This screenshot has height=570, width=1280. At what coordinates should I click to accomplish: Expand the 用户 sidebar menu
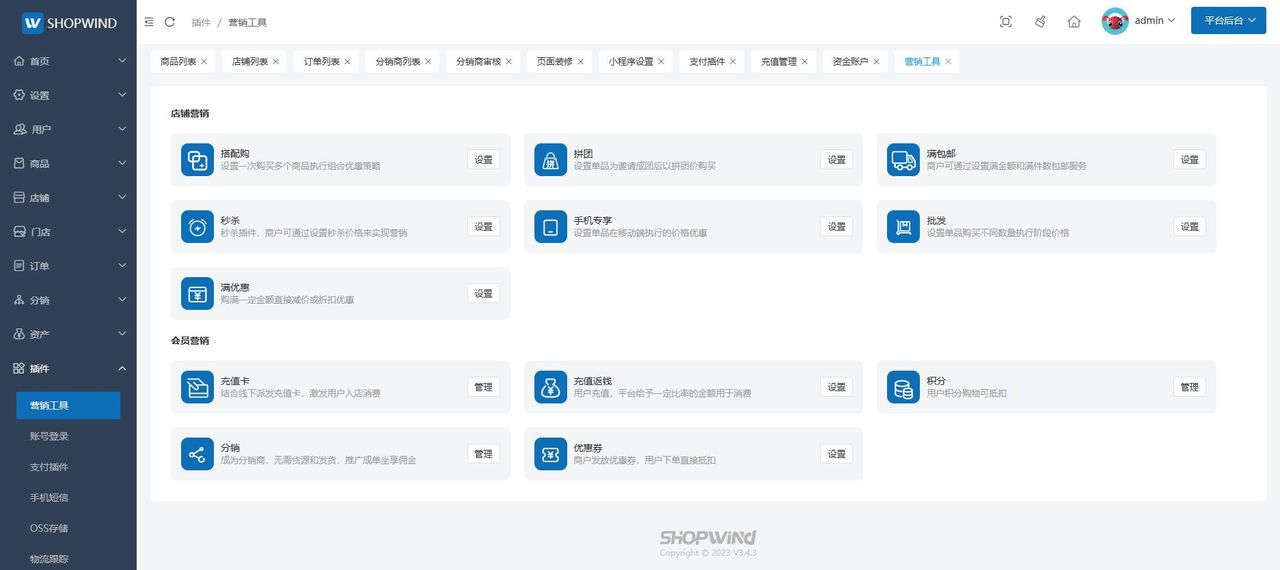point(68,129)
